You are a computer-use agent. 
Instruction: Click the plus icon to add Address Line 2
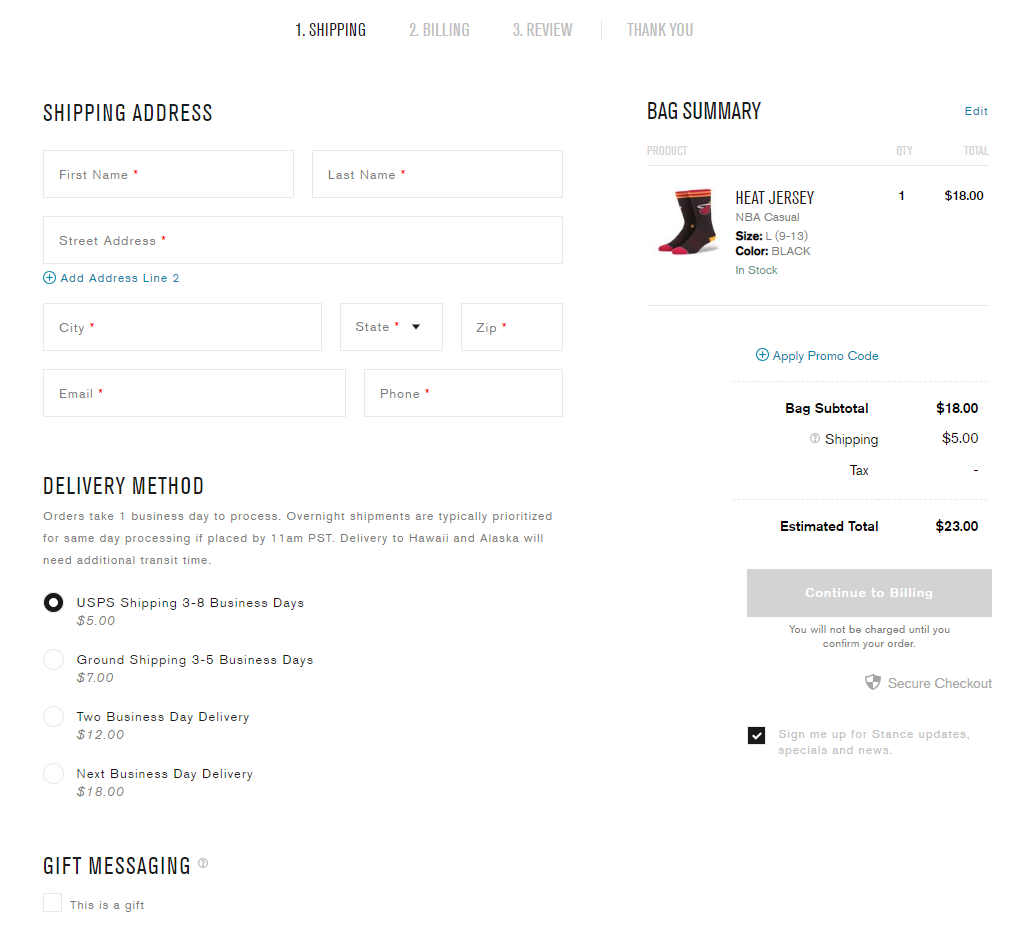49,277
